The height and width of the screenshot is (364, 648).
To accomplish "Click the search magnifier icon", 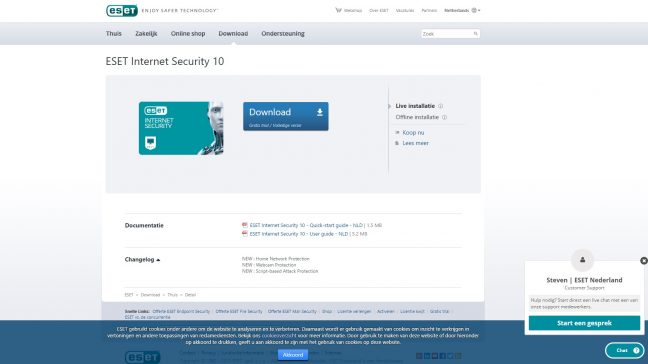I will coord(475,34).
